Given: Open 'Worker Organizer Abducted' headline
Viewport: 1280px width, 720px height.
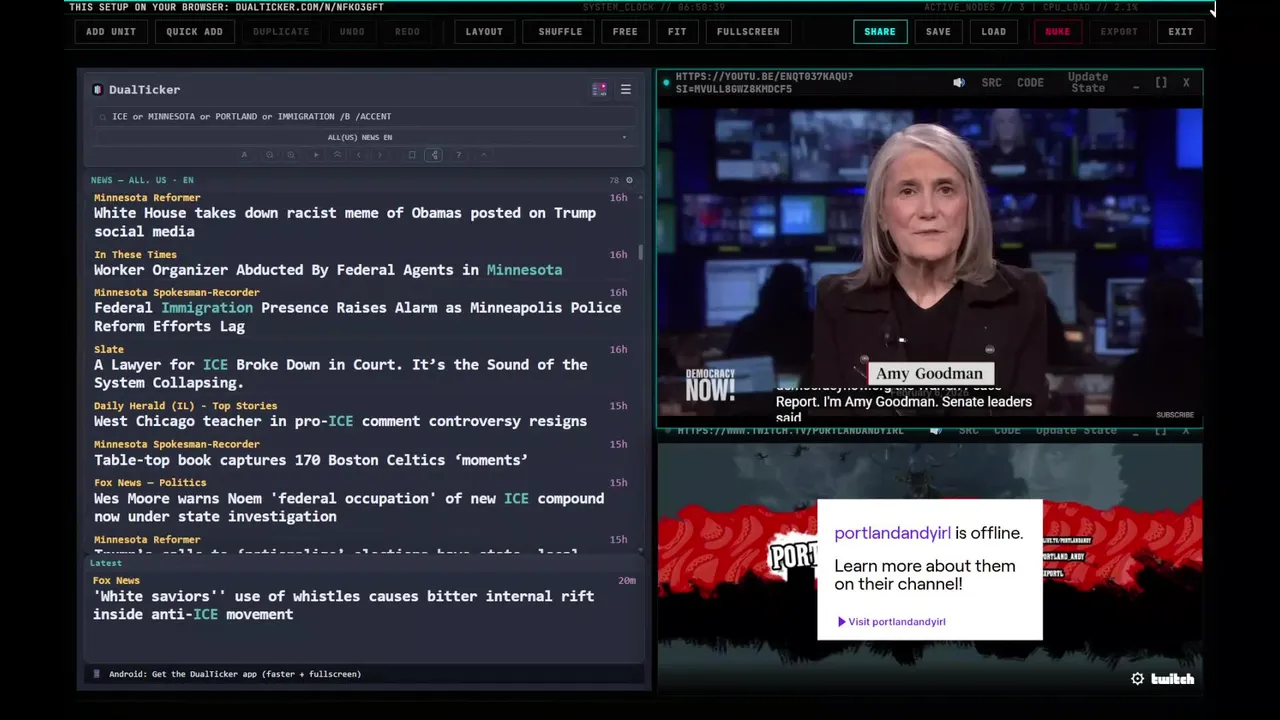Looking at the screenshot, I should 328,270.
